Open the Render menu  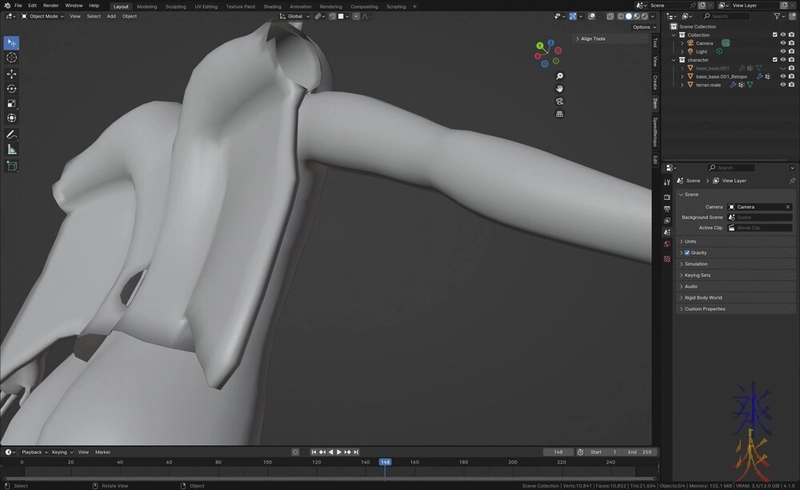(50, 6)
